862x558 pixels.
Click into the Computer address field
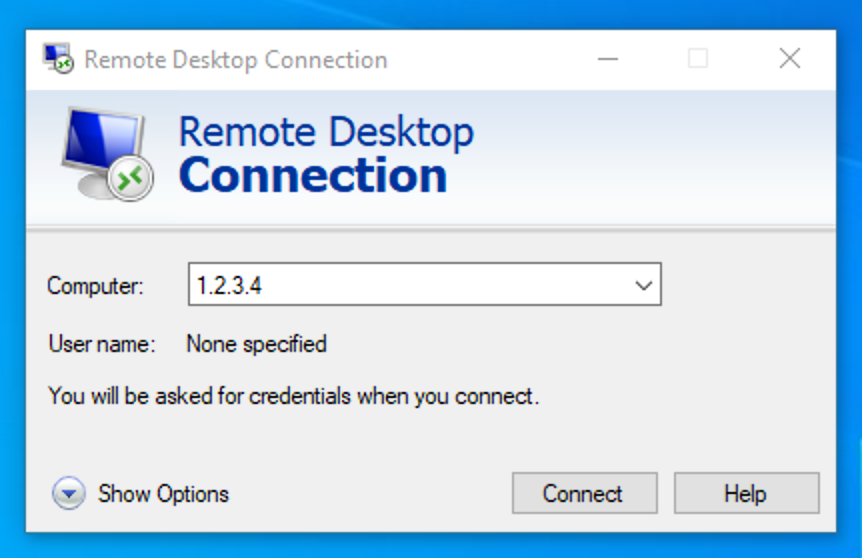(x=424, y=284)
